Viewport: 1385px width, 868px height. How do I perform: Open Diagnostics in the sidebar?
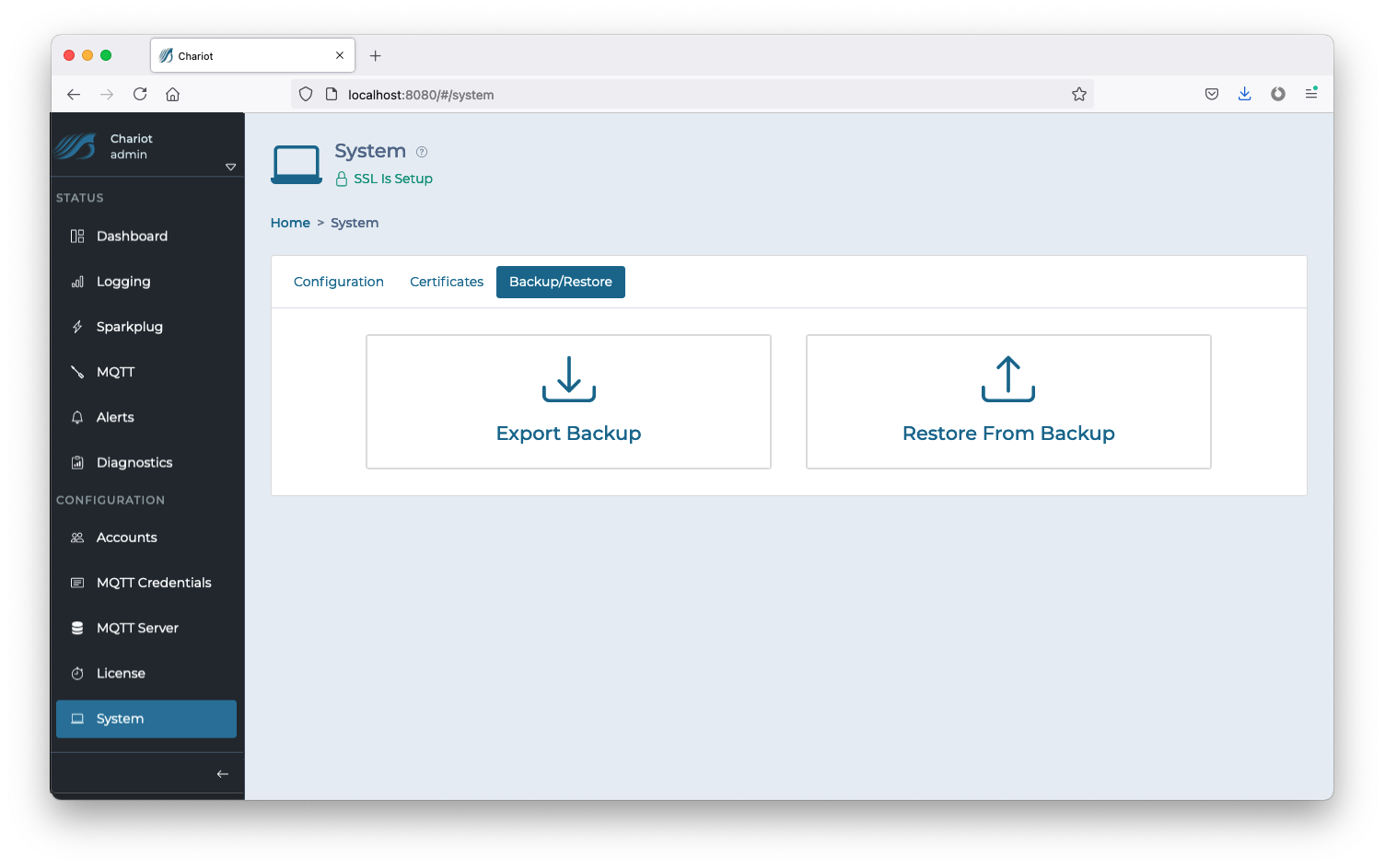(146, 462)
